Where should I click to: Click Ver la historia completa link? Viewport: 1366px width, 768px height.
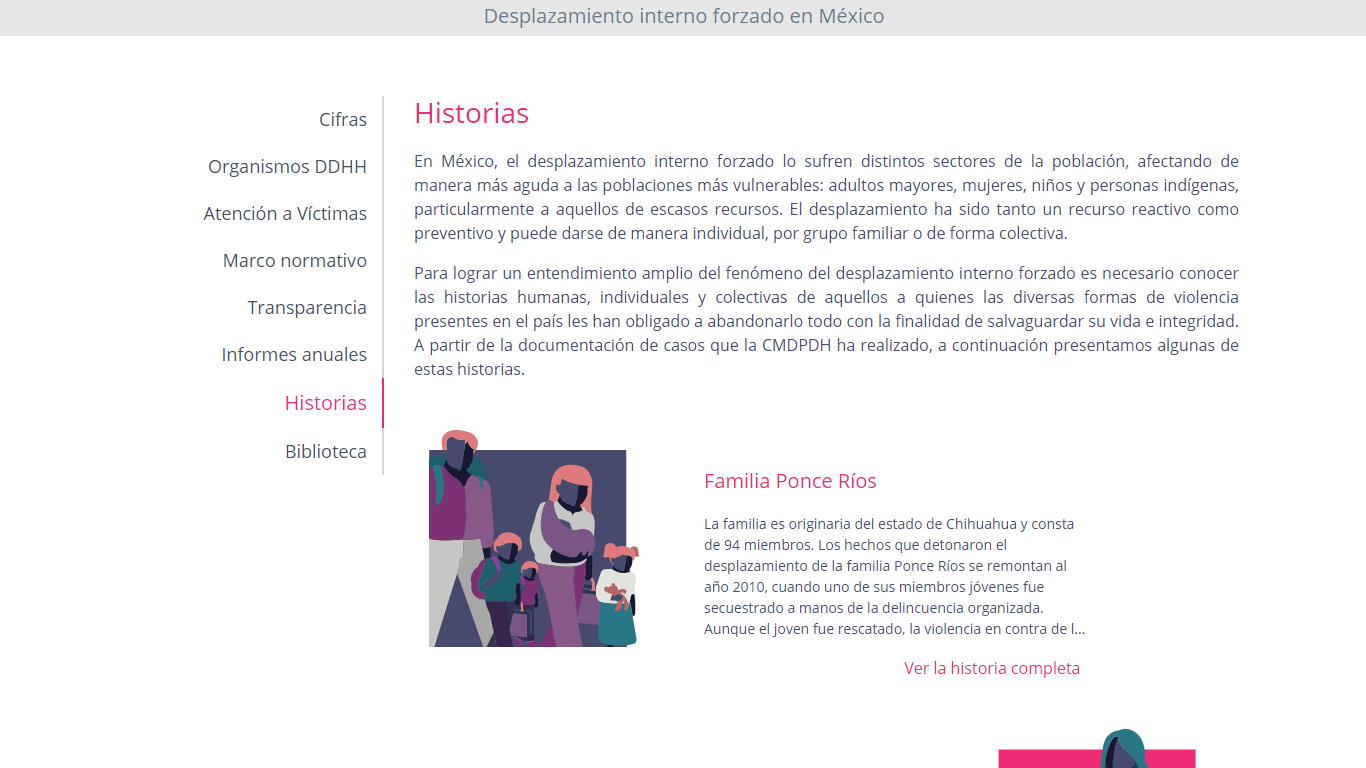pos(991,668)
